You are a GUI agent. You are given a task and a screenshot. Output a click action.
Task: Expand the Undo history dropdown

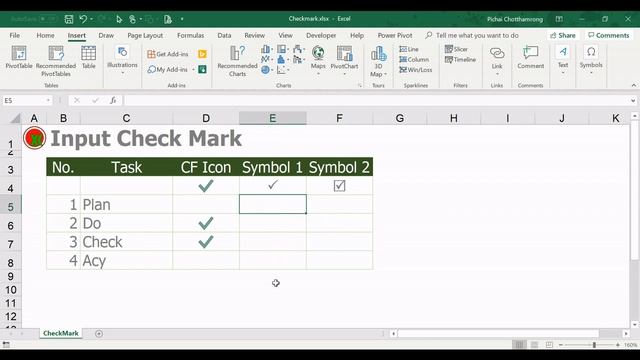91,19
